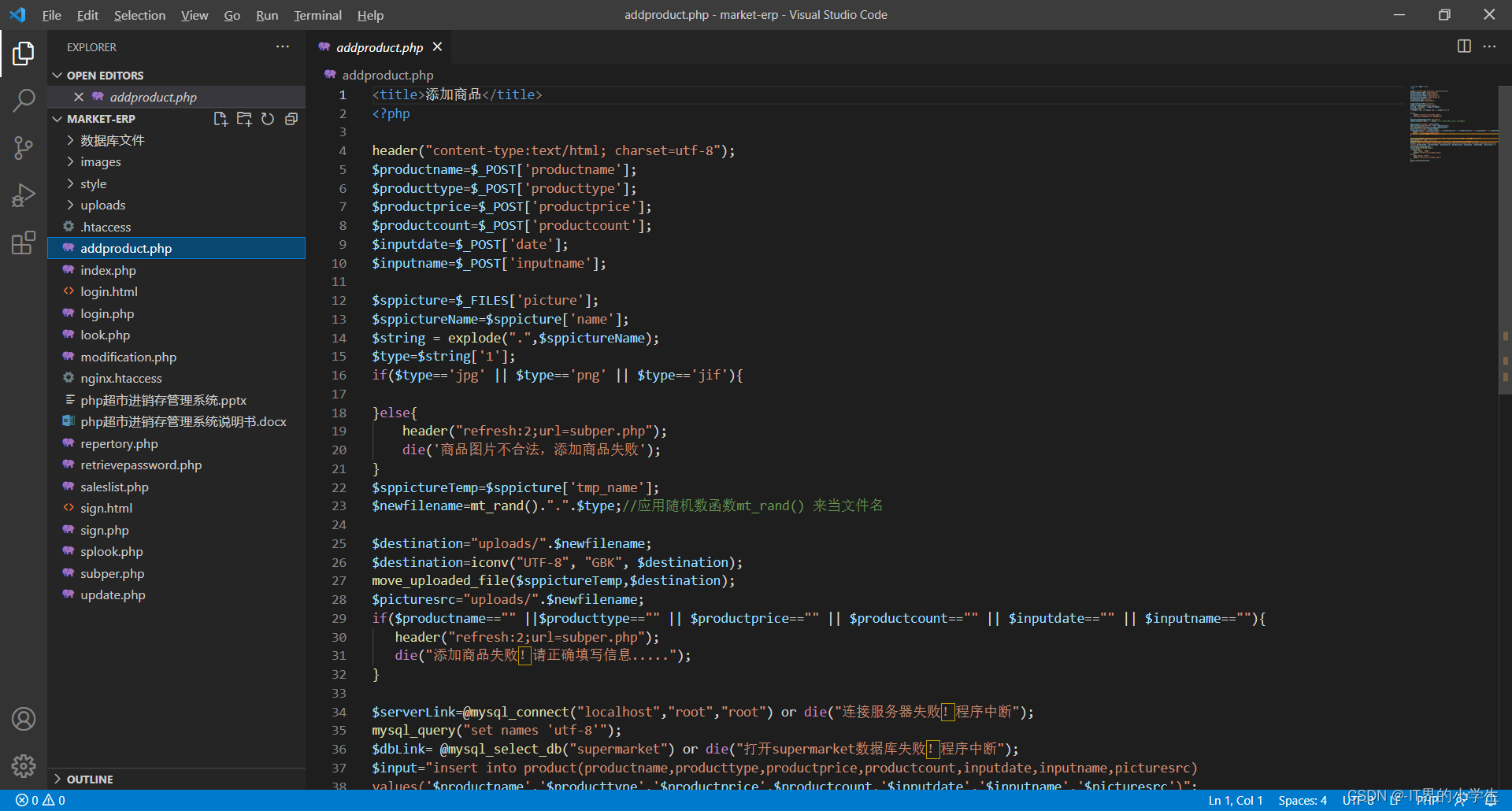Open the Extensions view icon

point(24,243)
